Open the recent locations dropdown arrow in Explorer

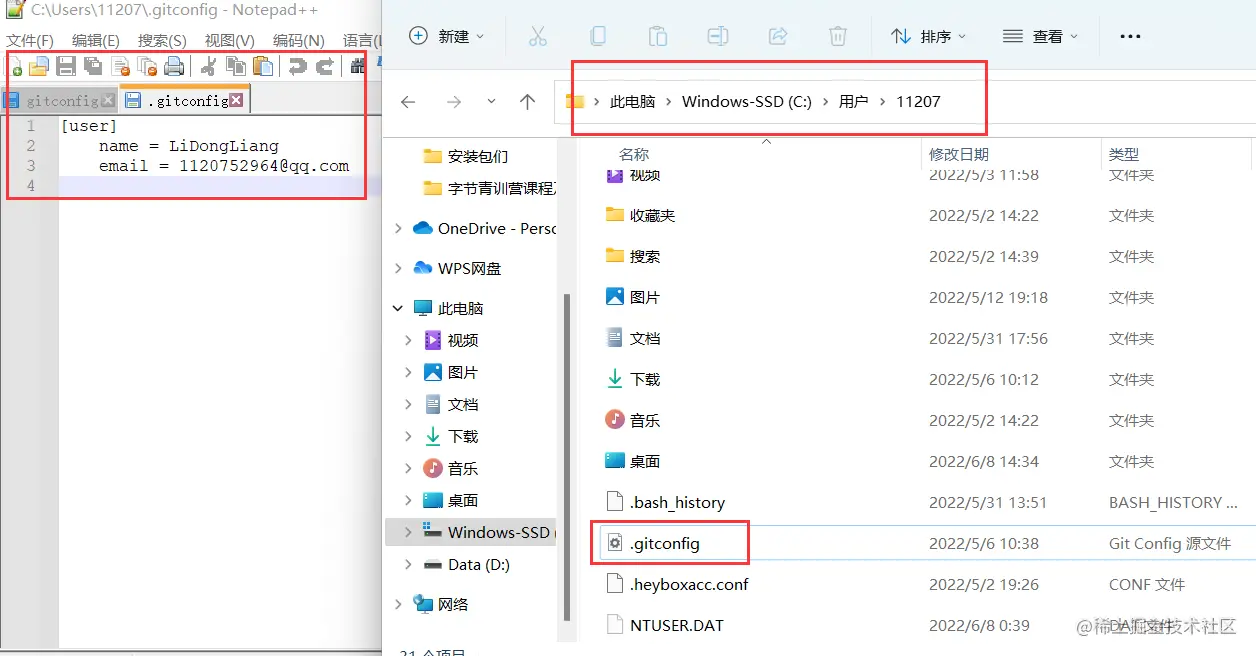click(491, 101)
